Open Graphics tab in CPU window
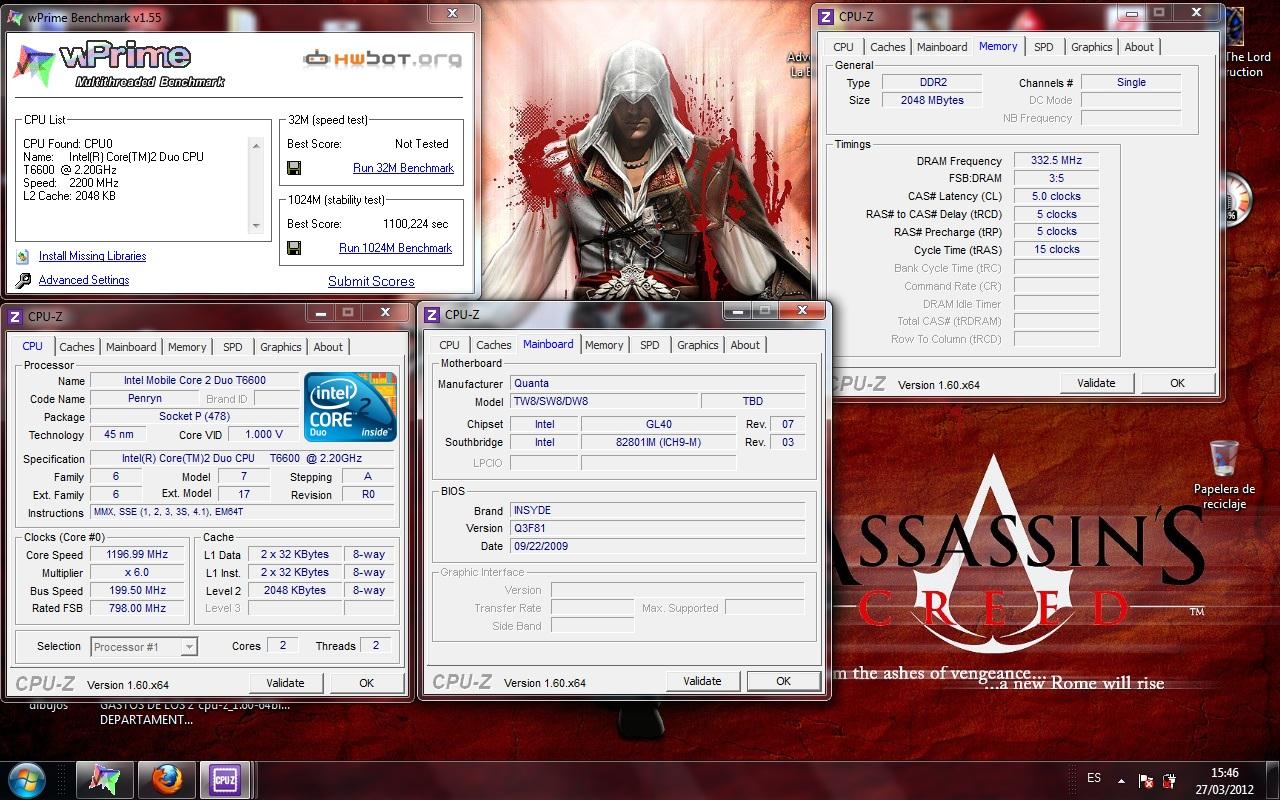The width and height of the screenshot is (1280, 800). coord(281,347)
